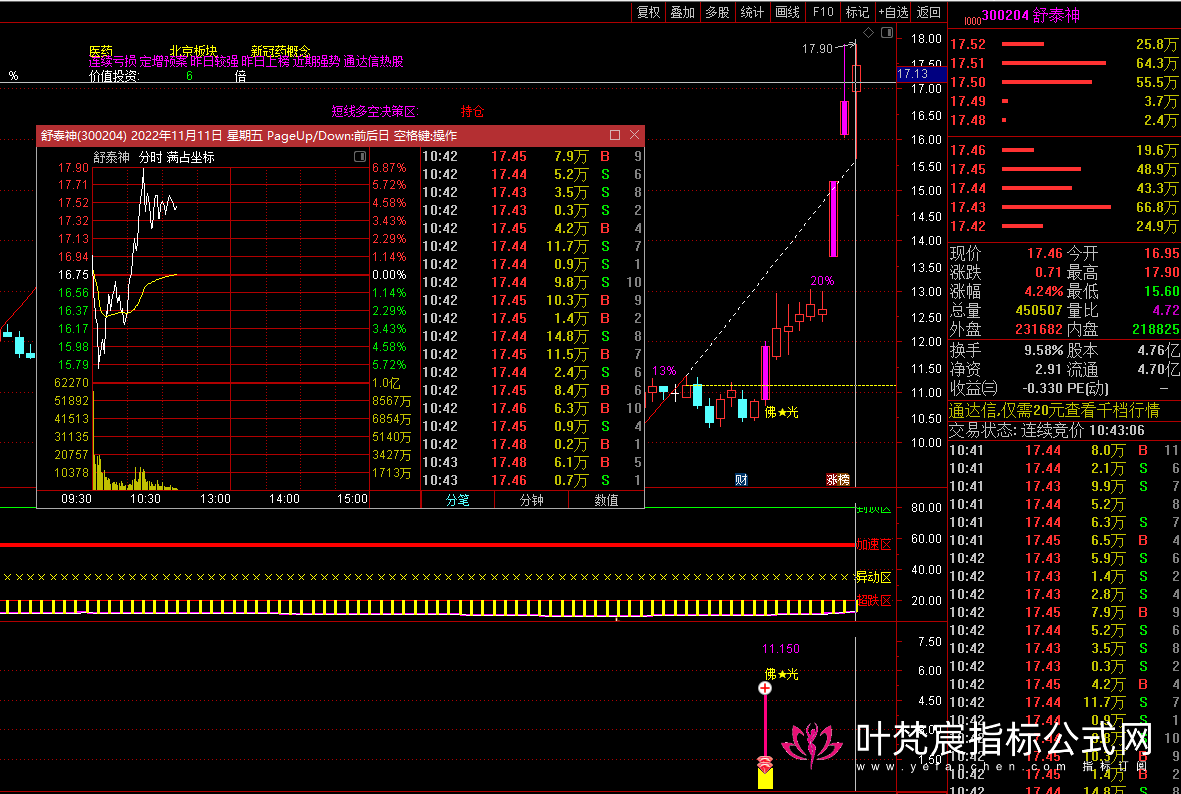Select sell order row 17.50 55.5万
The height and width of the screenshot is (794, 1181).
1064,82
